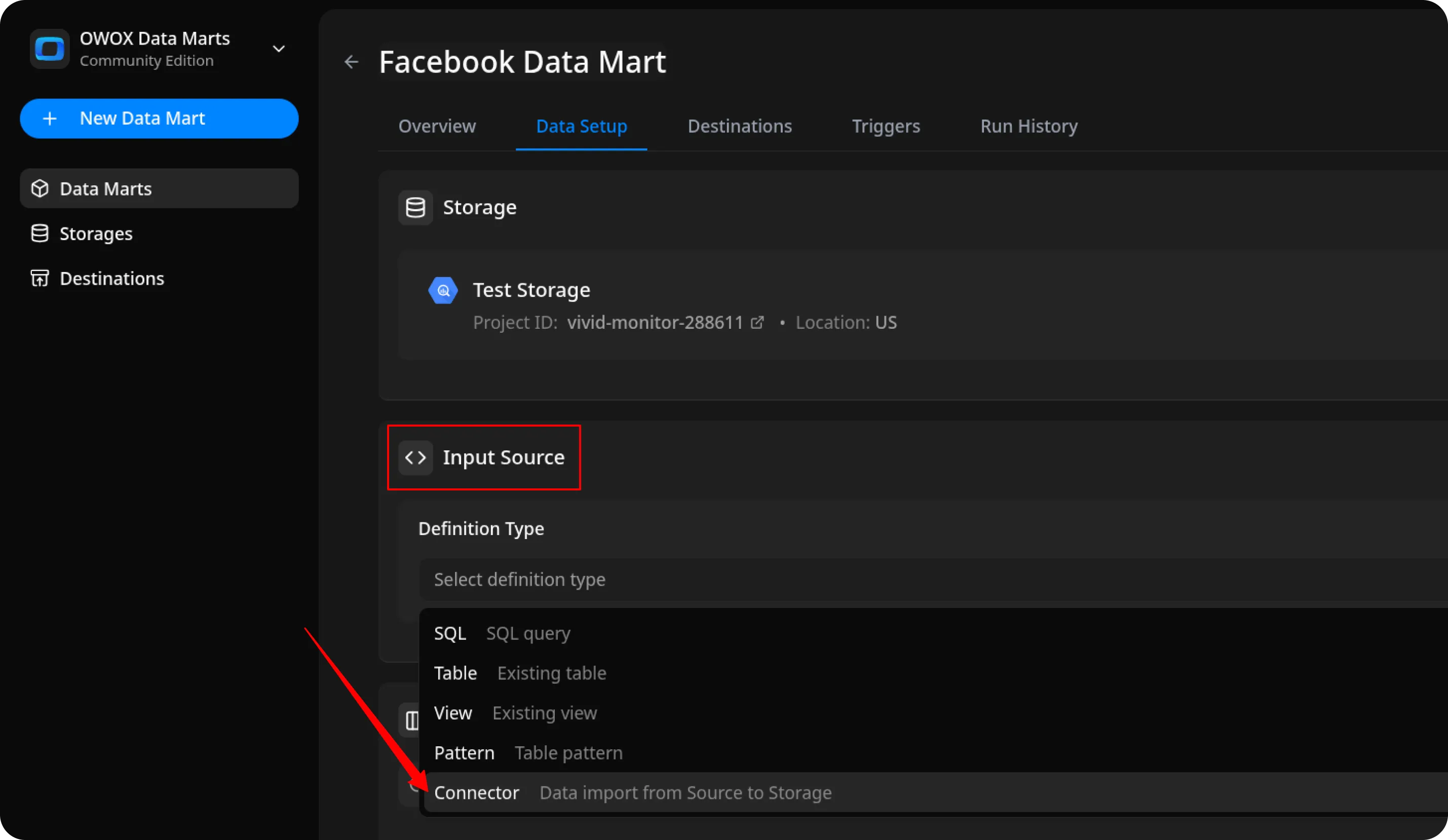The height and width of the screenshot is (840, 1448).
Task: Expand the workspace chevron next to OWOX Data Marts
Action: [x=279, y=49]
